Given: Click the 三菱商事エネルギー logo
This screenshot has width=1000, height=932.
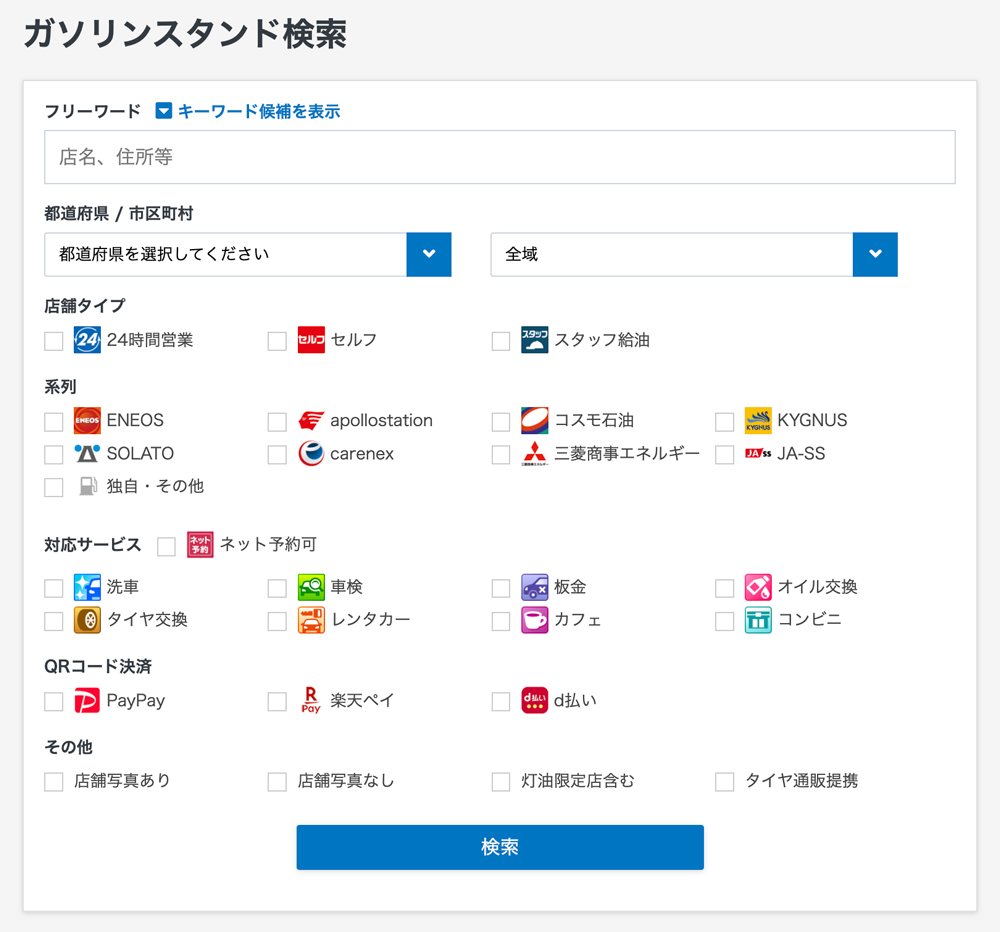Looking at the screenshot, I should pos(534,454).
